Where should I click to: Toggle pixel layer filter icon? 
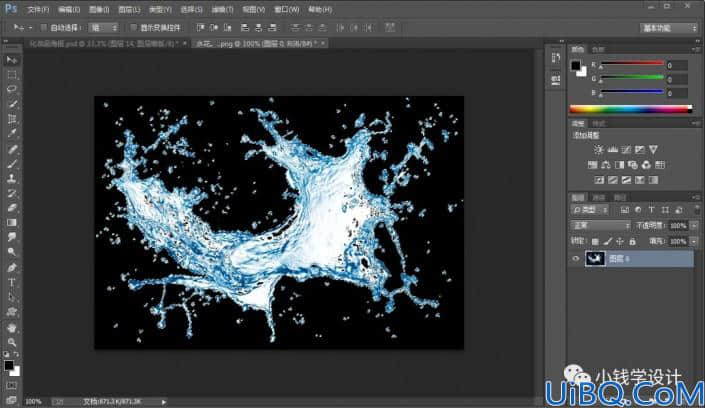tap(625, 210)
